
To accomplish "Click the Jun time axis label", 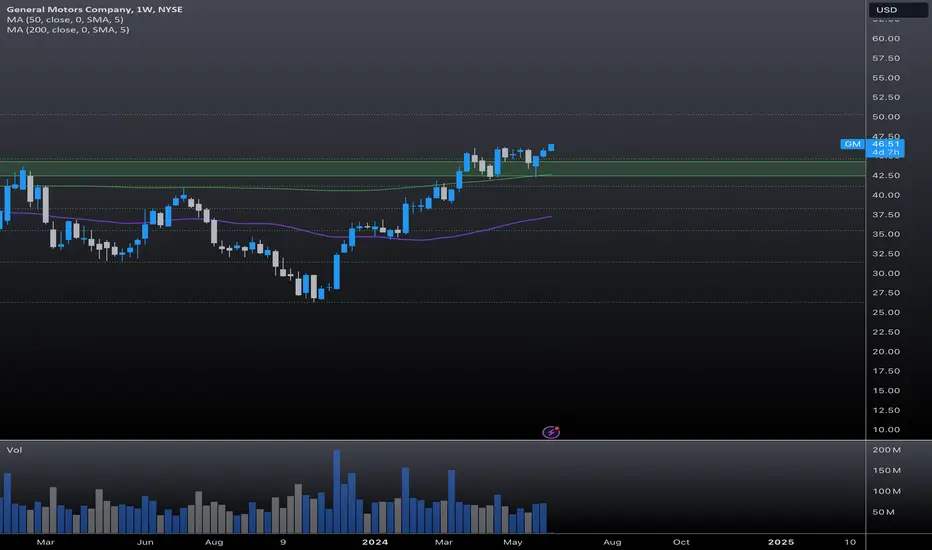I will click(x=145, y=542).
